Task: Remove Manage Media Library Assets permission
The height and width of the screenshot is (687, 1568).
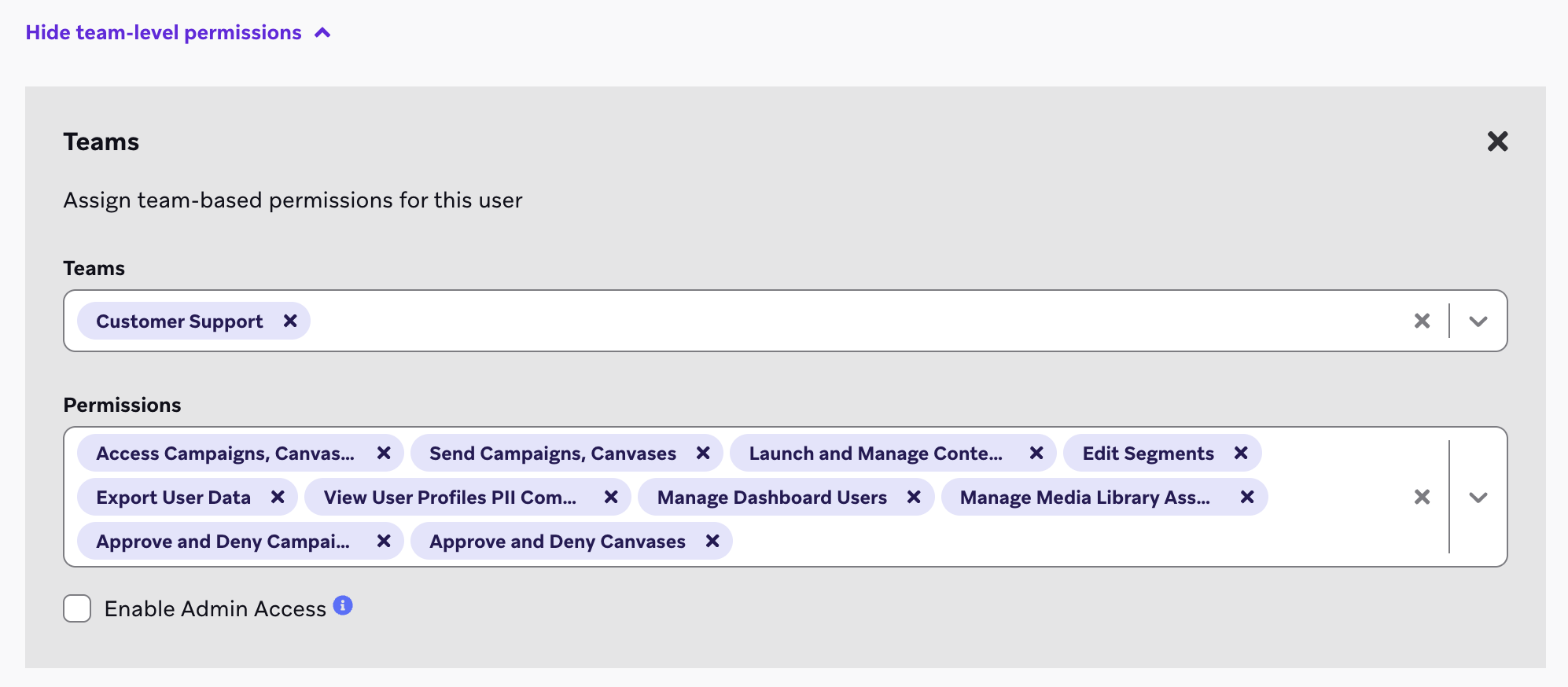Action: 1247,497
